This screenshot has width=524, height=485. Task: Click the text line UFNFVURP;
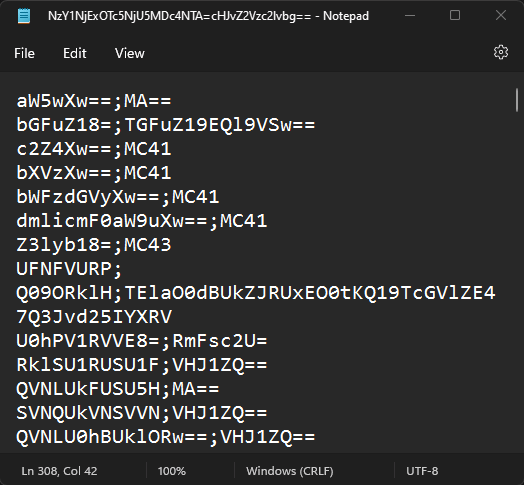pos(69,269)
